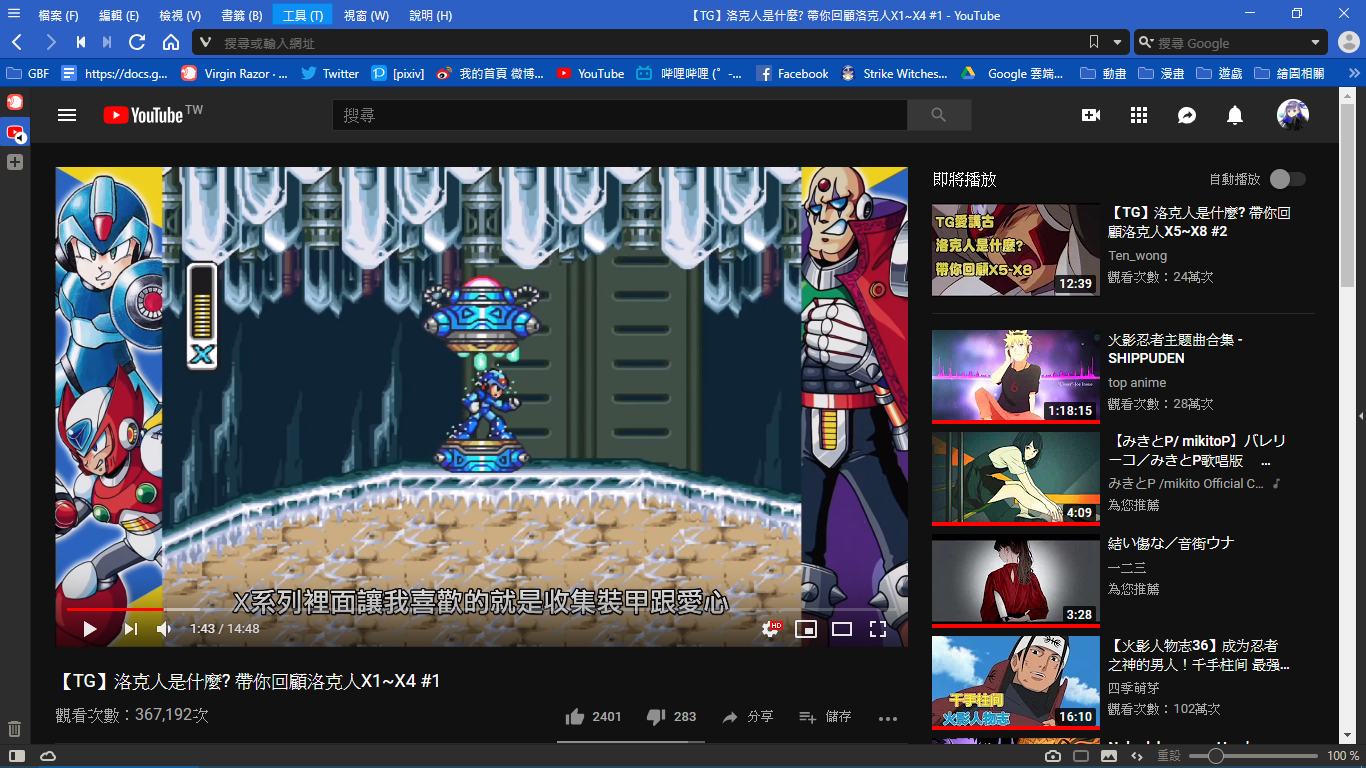Reload the current page
Screen dimensions: 1366x768
pos(138,42)
